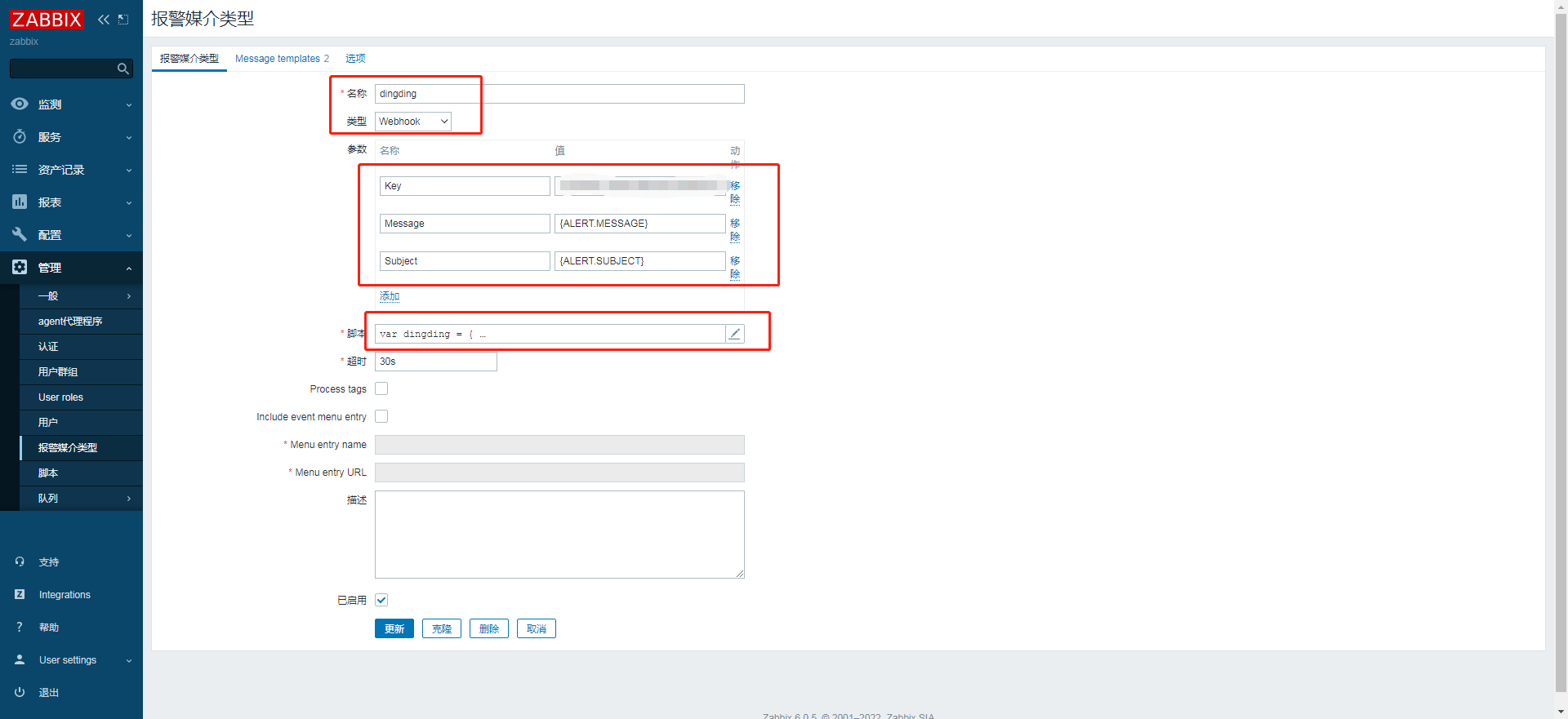
Task: Open 认证 menu item
Action: (81, 347)
